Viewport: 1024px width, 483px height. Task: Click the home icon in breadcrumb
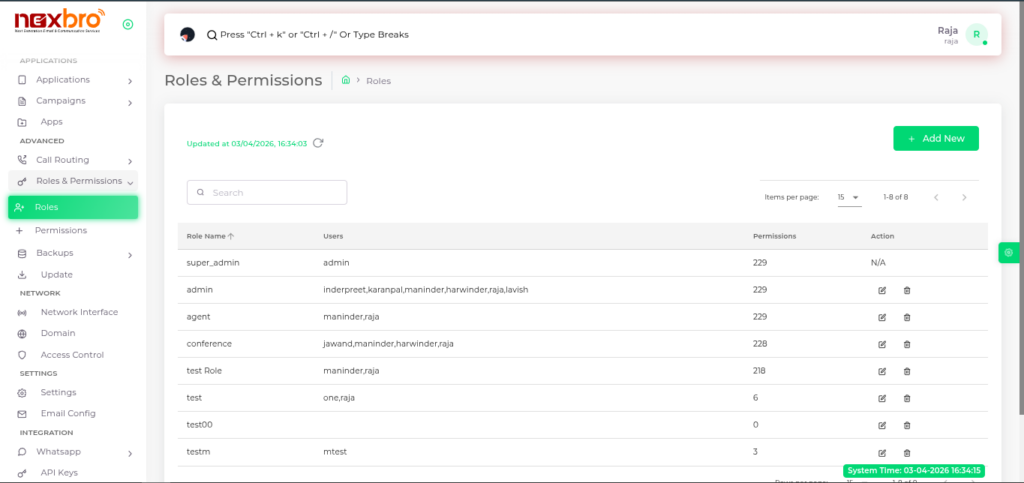pyautogui.click(x=345, y=80)
